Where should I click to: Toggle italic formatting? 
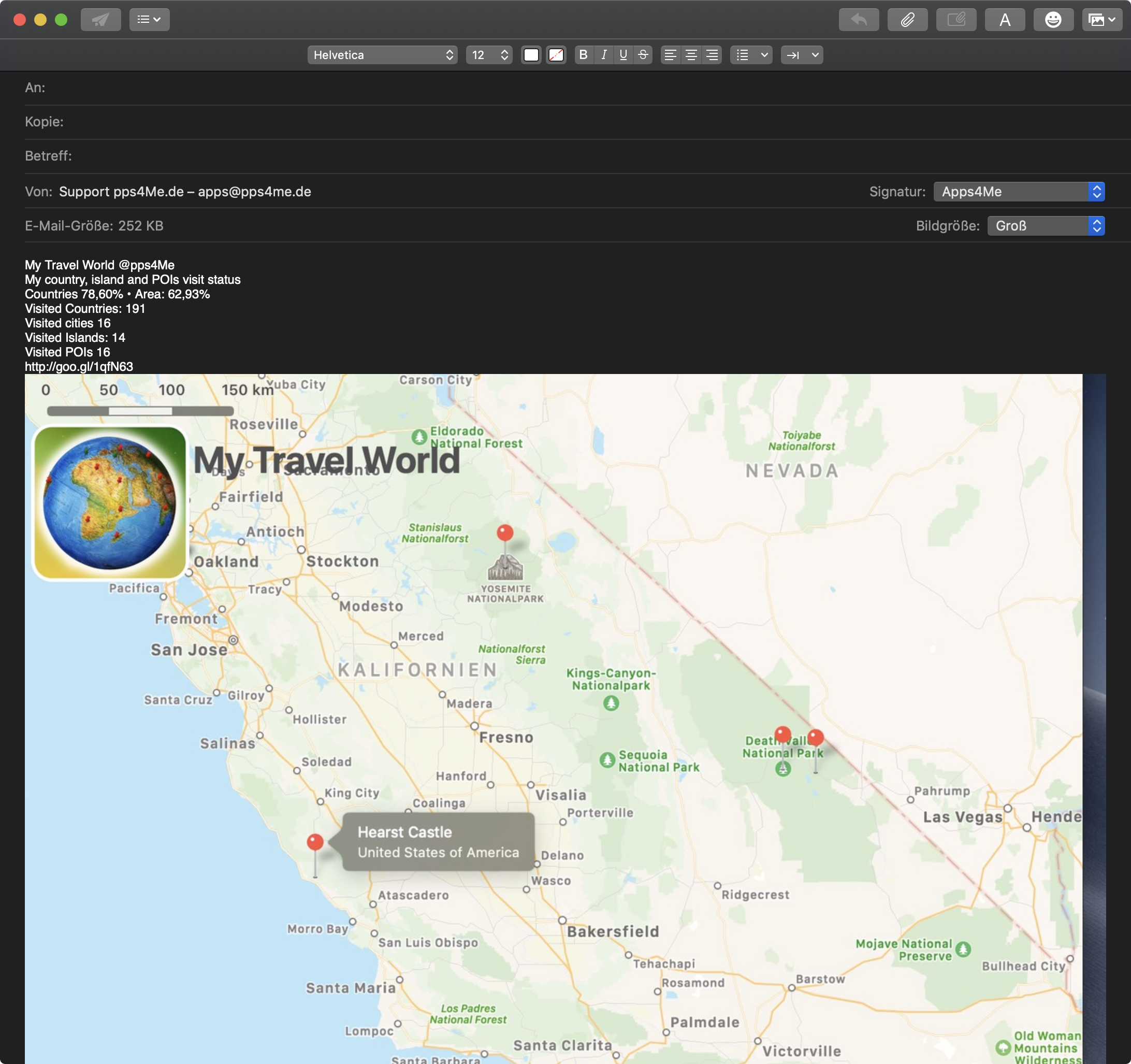click(x=604, y=55)
